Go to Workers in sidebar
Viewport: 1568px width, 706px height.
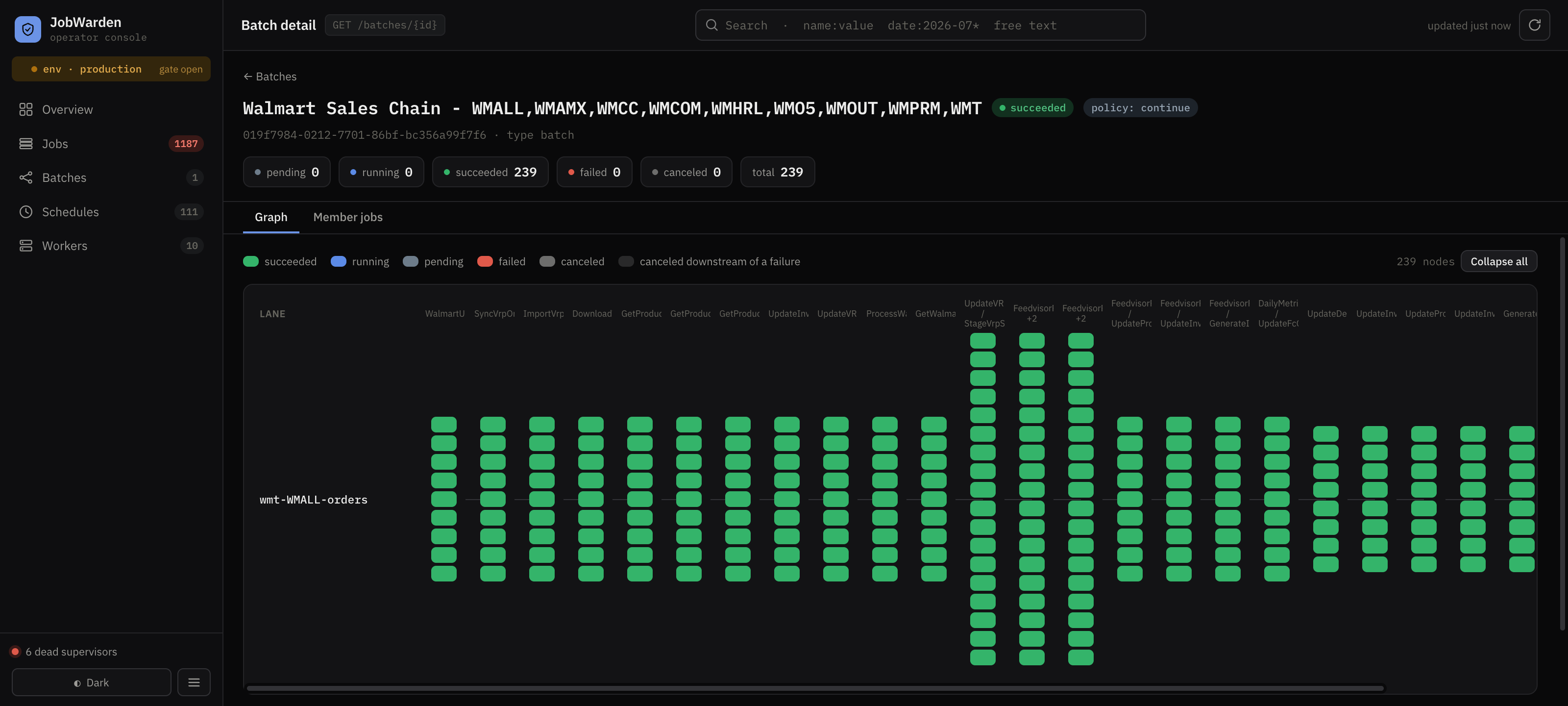pyautogui.click(x=111, y=246)
